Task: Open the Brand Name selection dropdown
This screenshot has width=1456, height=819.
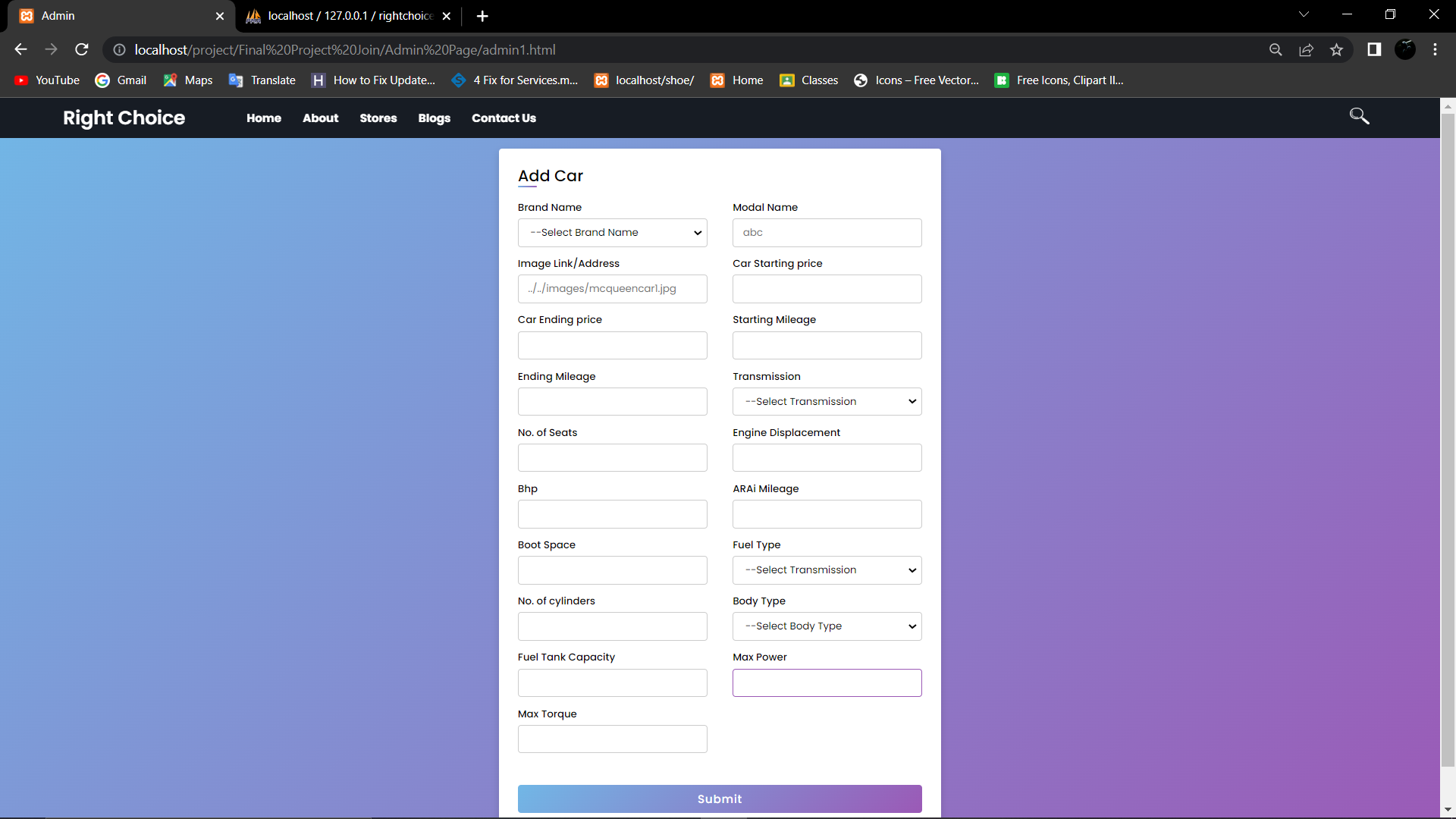Action: (x=612, y=233)
